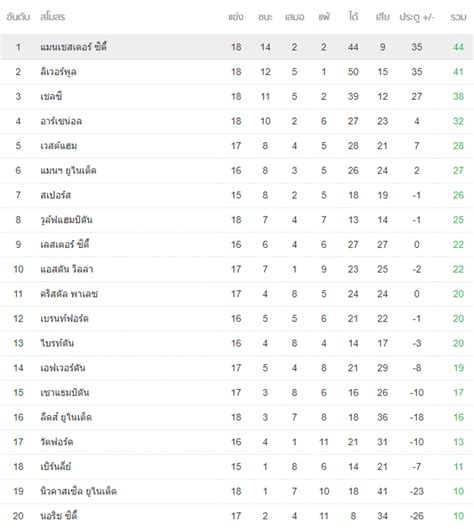Image resolution: width=474 pixels, height=529 pixels.
Task: Select the แมนเชสเตอร์ ซิตี้ team row
Action: [x=237, y=47]
